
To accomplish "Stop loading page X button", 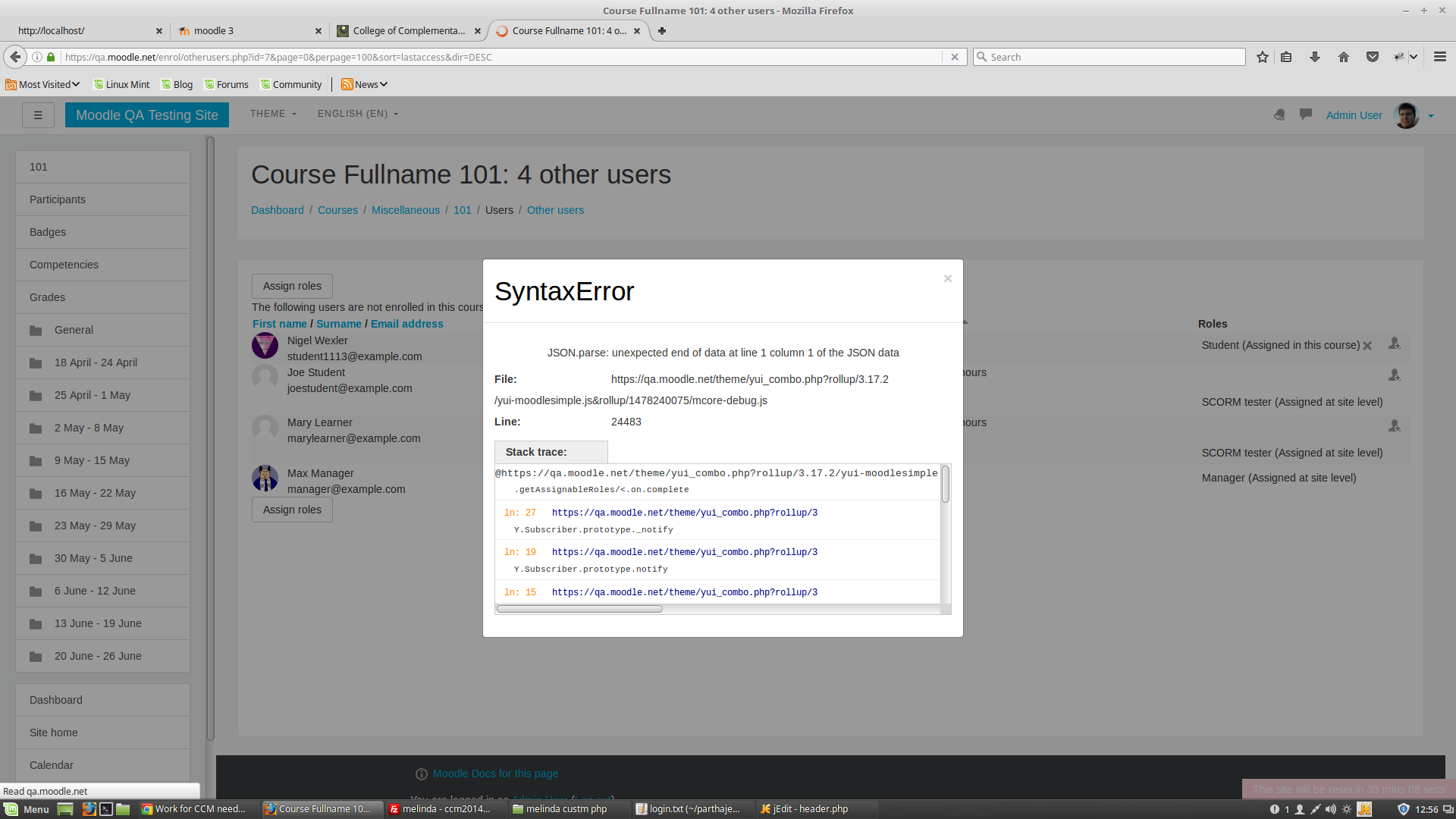I will pyautogui.click(x=955, y=57).
